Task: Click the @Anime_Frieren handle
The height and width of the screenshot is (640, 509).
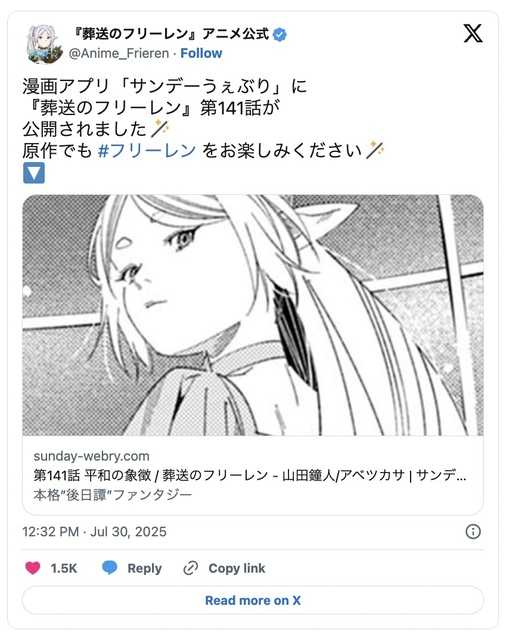Action: tap(119, 53)
